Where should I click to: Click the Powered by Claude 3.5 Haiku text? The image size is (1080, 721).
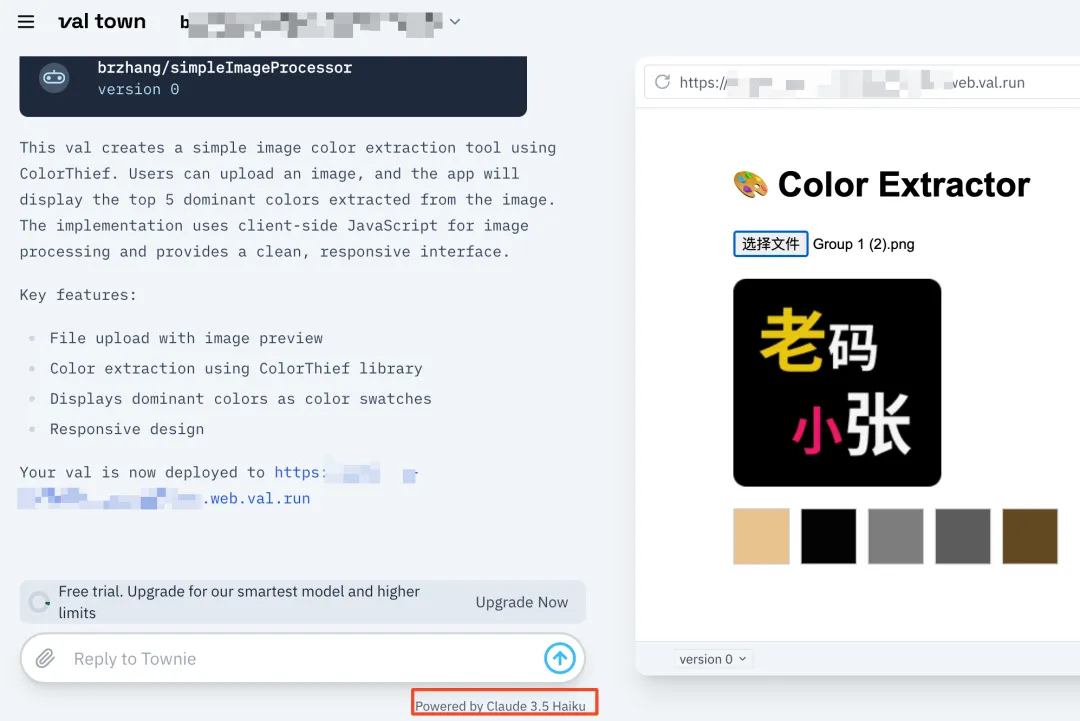coord(500,706)
